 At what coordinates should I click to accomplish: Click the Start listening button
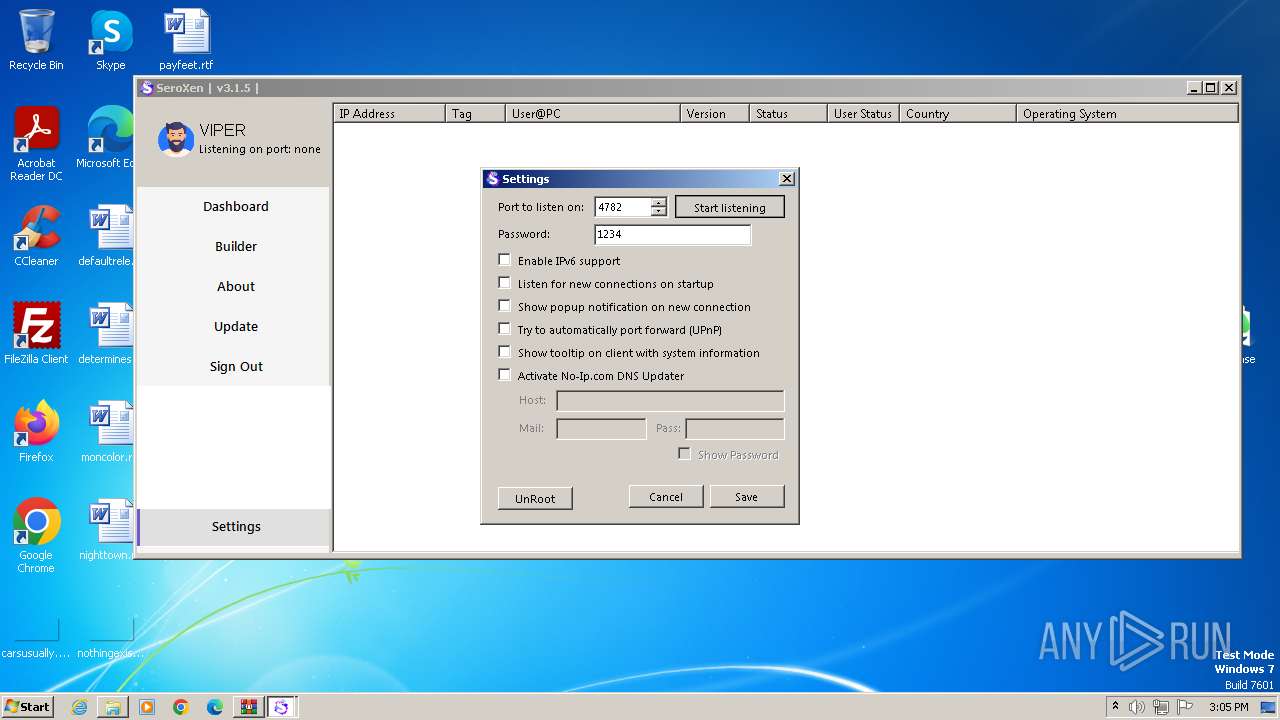pyautogui.click(x=730, y=207)
